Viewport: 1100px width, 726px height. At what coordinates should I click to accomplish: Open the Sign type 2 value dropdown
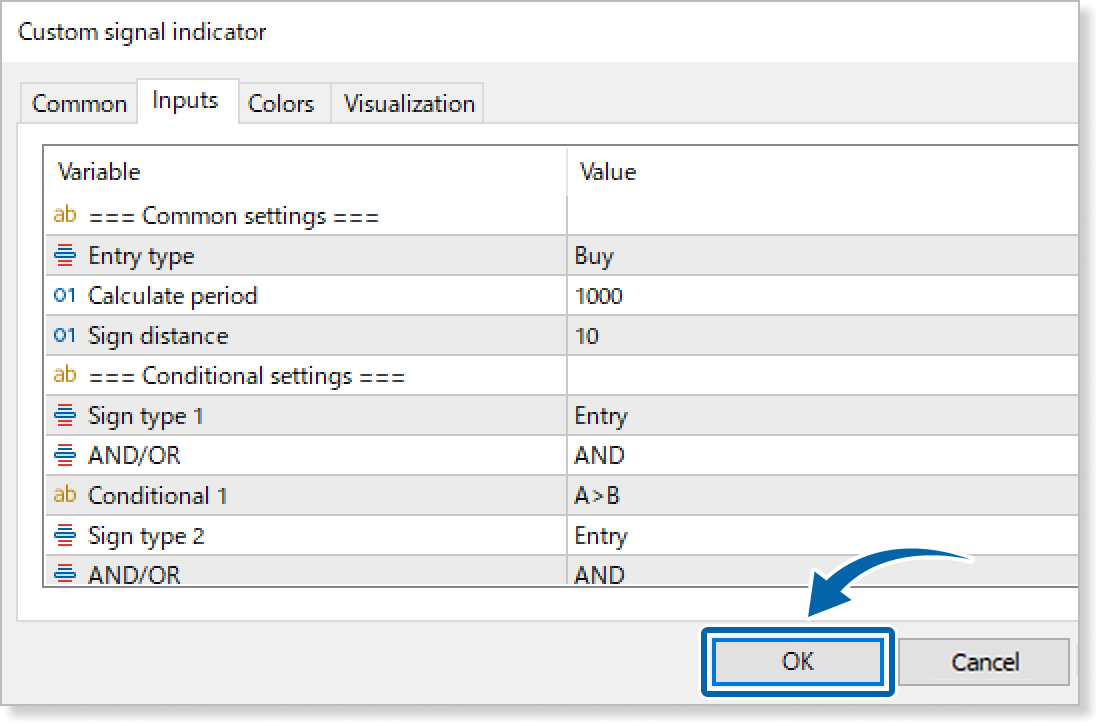(x=700, y=535)
